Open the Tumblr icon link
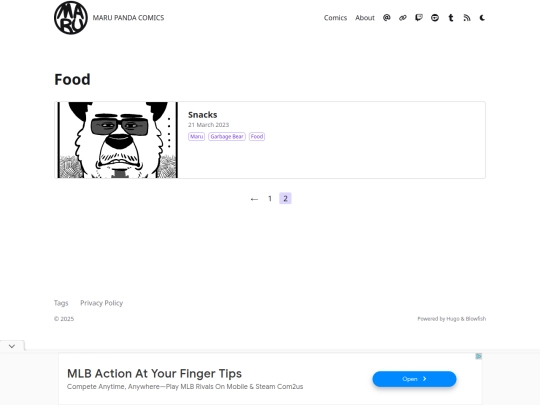 451,18
